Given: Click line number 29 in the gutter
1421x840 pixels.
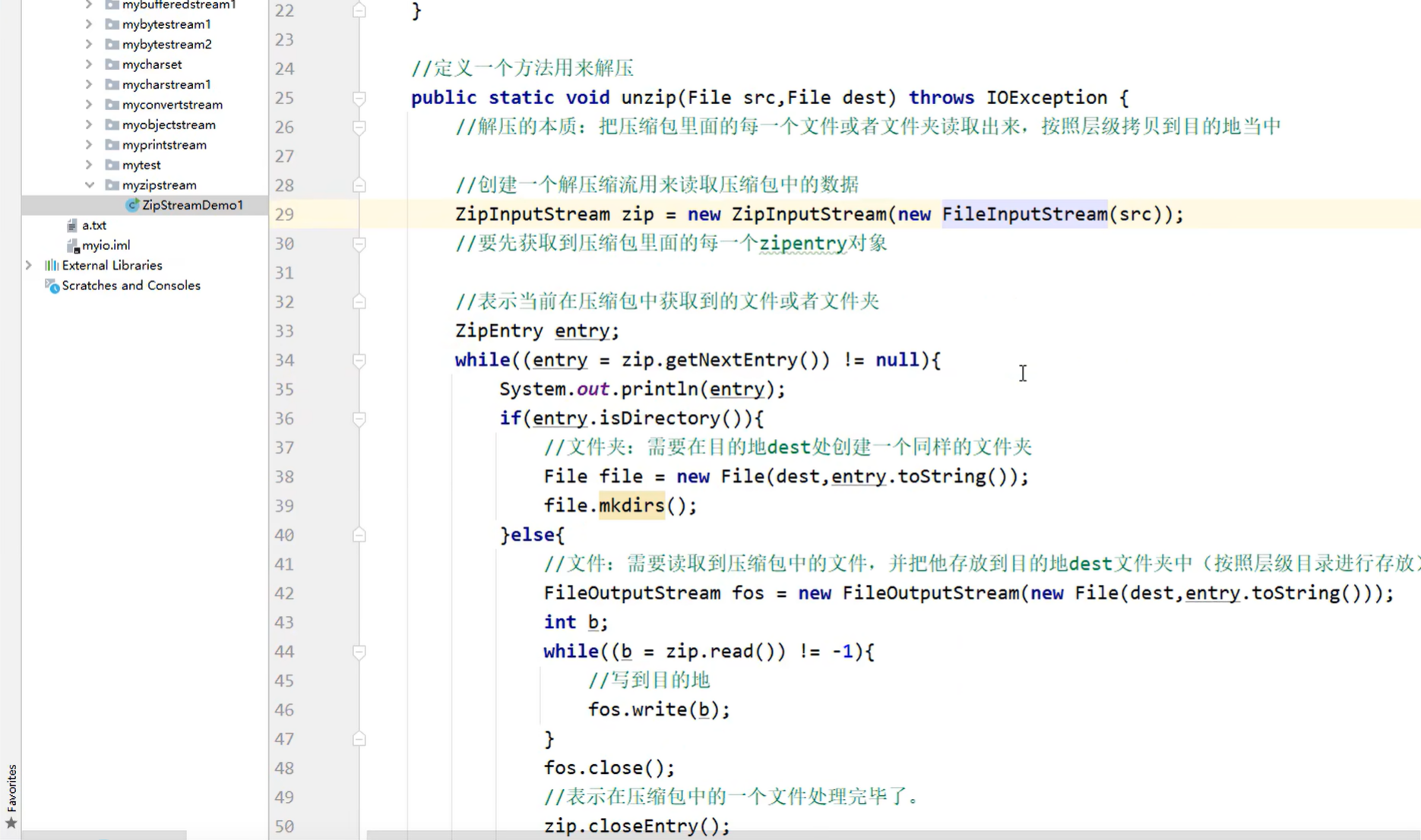Looking at the screenshot, I should tap(284, 214).
